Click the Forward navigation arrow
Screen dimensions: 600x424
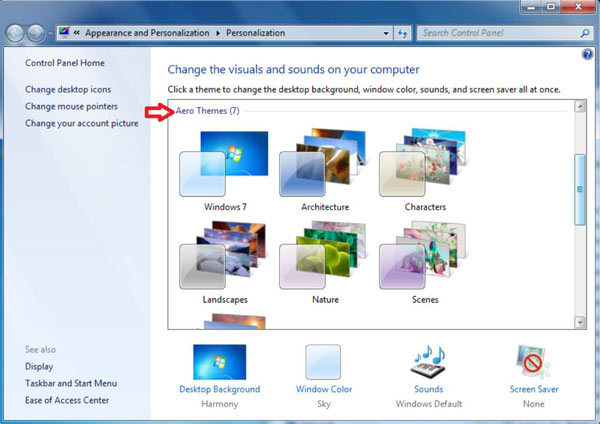(x=36, y=33)
